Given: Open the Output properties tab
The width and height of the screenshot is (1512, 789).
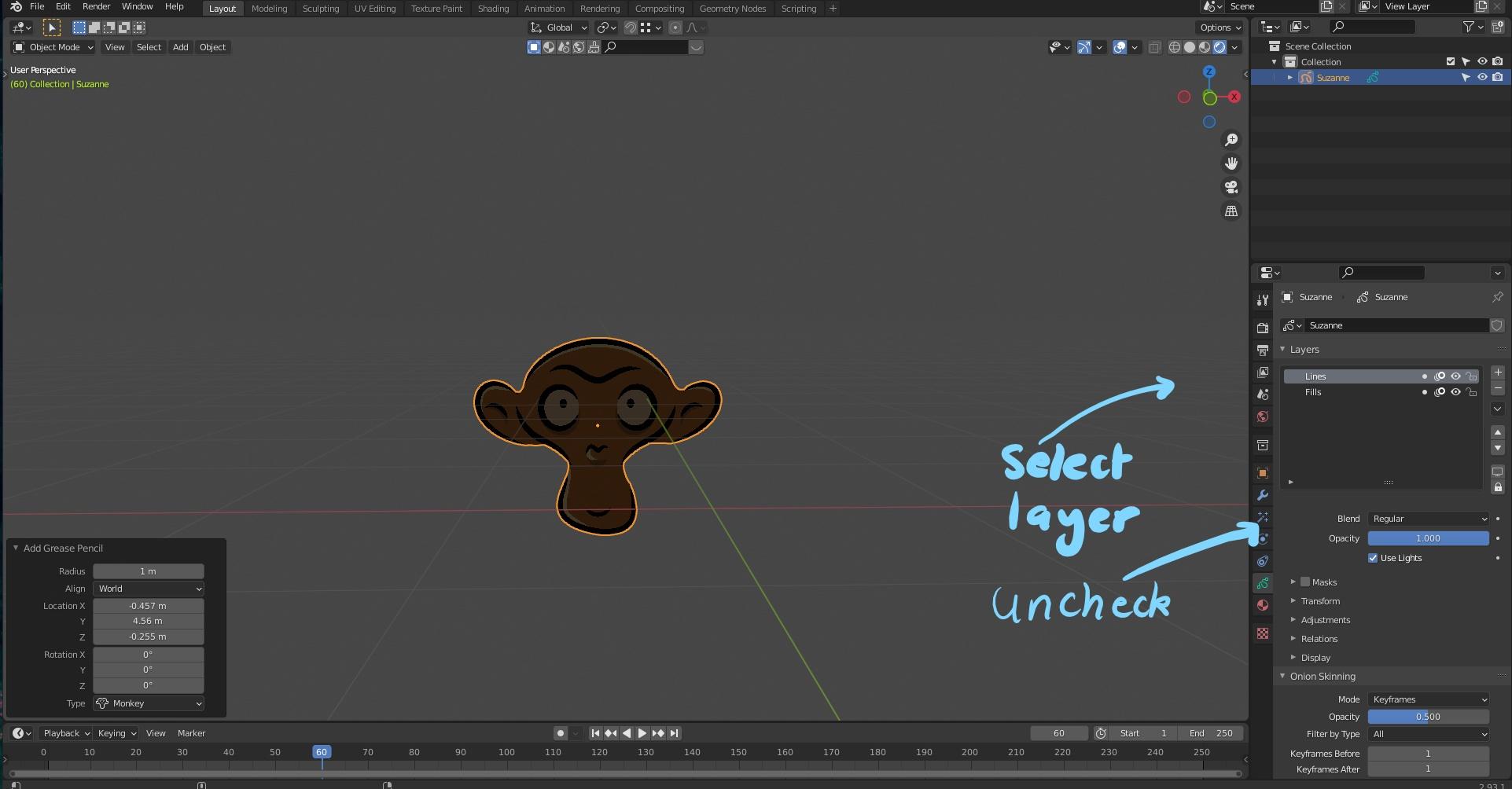Looking at the screenshot, I should (x=1262, y=350).
